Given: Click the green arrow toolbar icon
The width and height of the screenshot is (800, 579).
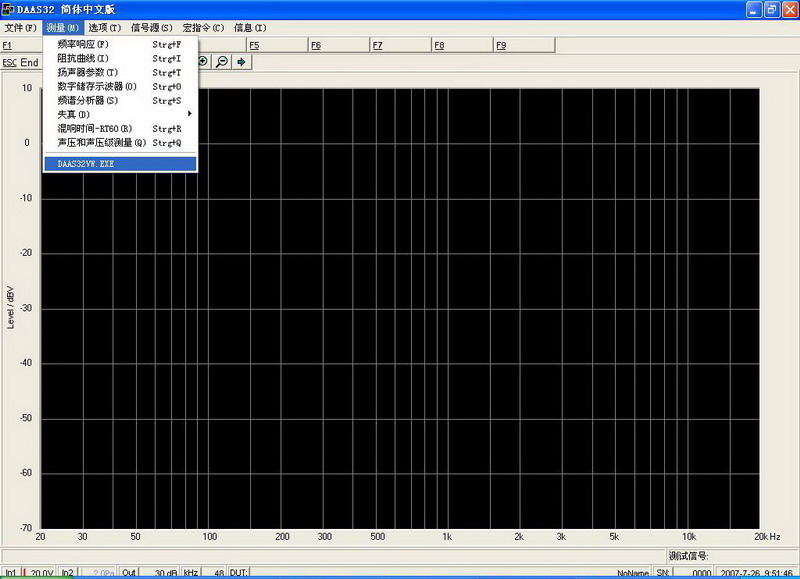Looking at the screenshot, I should coord(241,62).
